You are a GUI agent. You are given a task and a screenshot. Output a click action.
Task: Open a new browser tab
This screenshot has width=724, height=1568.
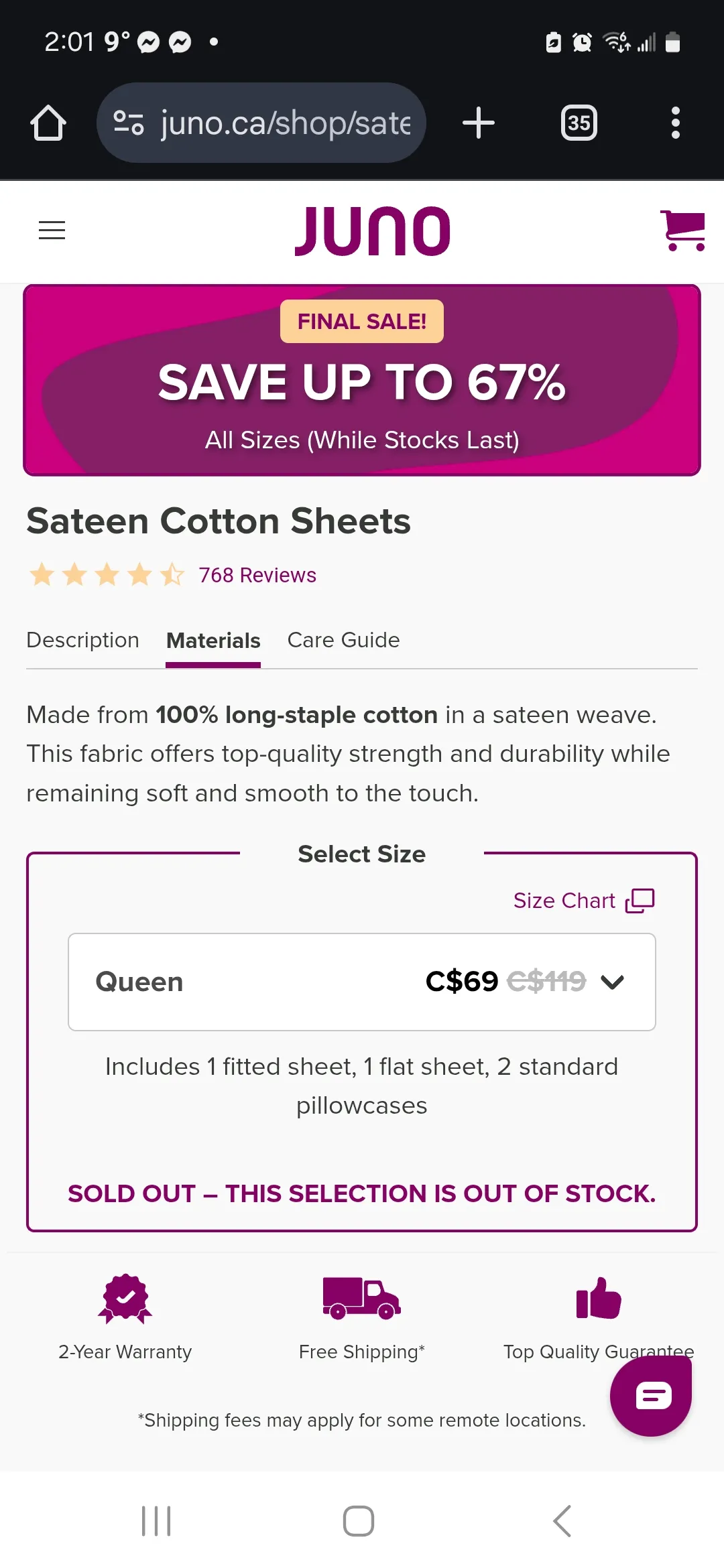point(479,123)
